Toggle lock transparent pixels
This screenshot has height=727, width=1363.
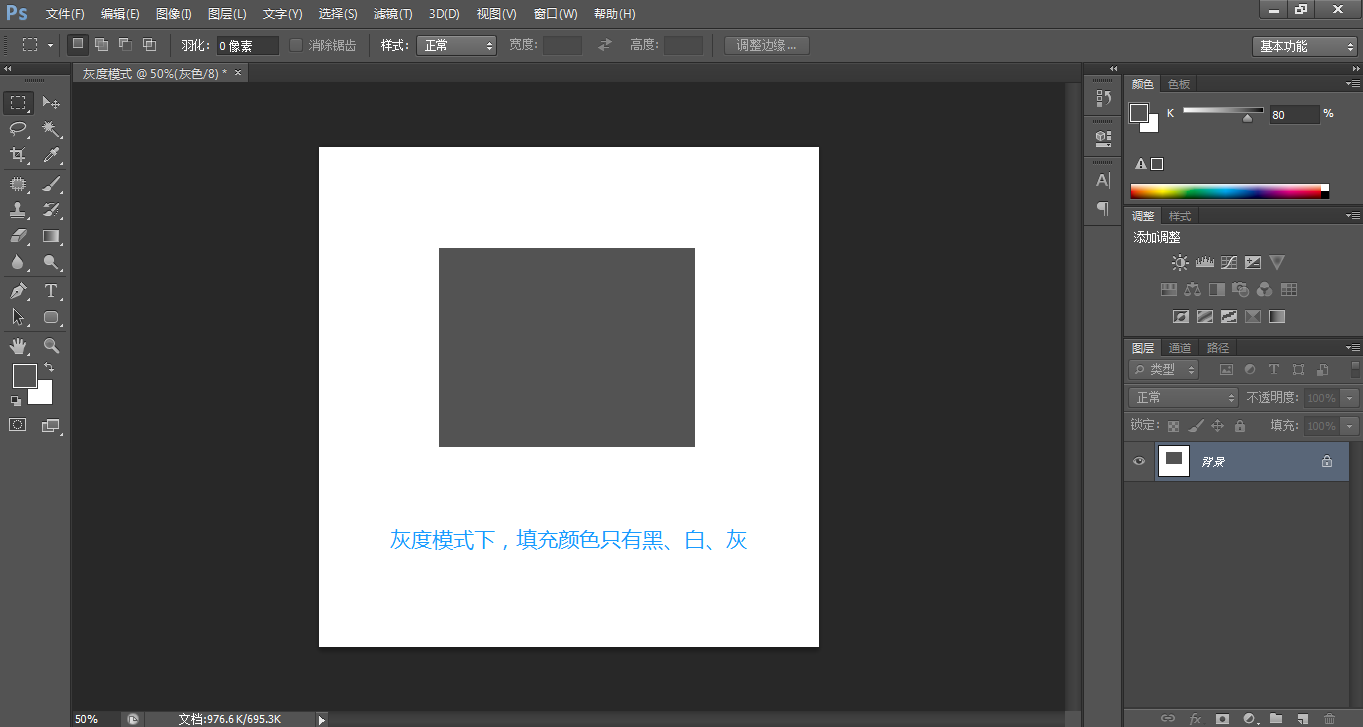[1173, 426]
